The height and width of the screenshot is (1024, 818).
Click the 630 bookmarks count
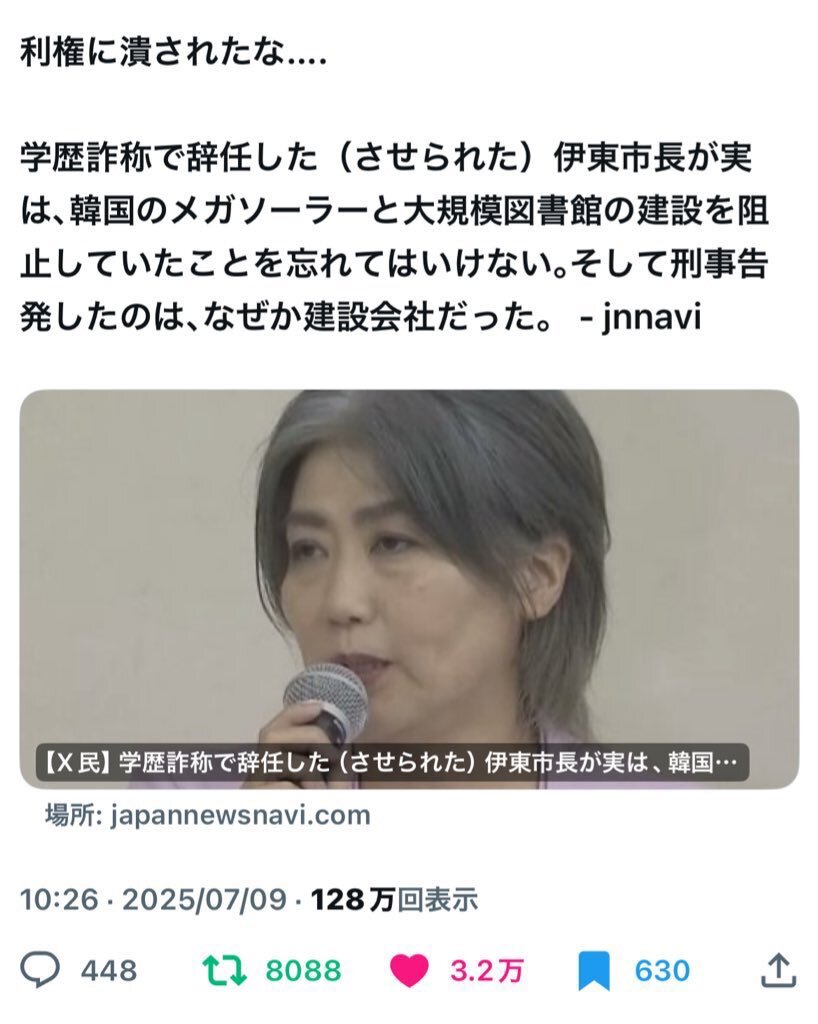pyautogui.click(x=662, y=970)
